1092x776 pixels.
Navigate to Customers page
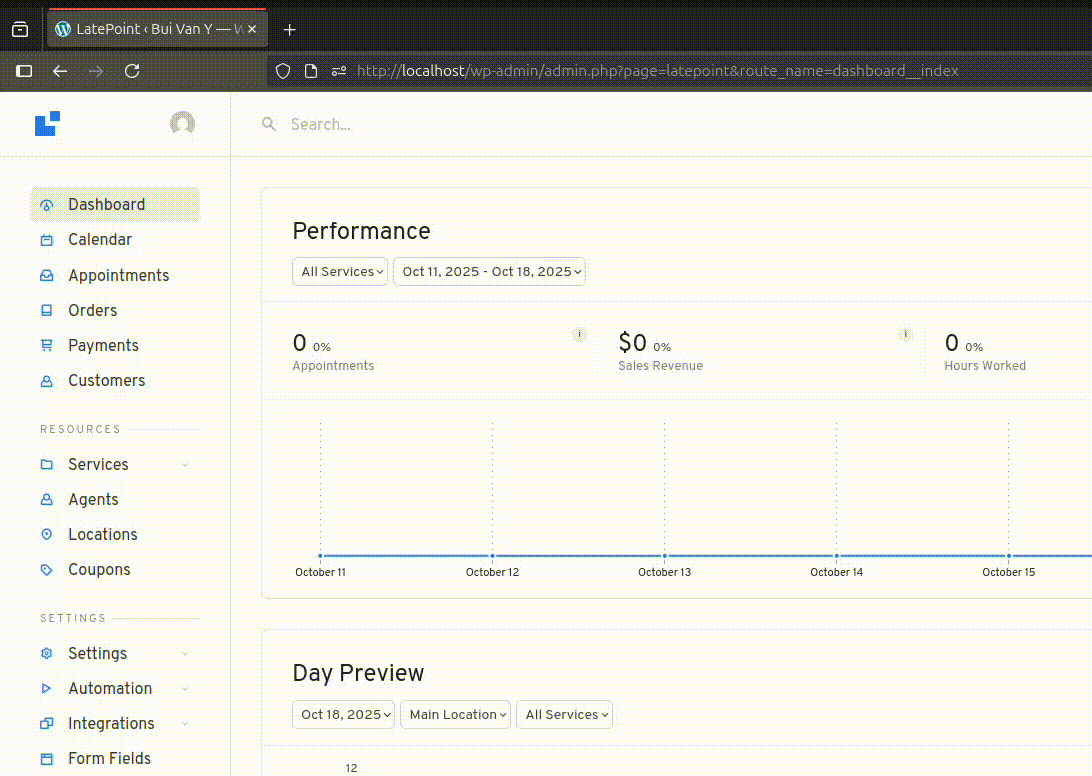point(106,380)
